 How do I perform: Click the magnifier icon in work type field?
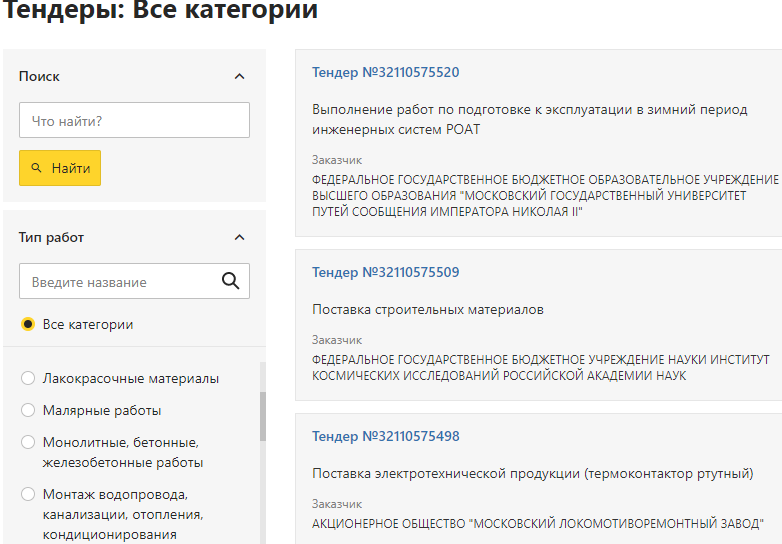click(230, 281)
